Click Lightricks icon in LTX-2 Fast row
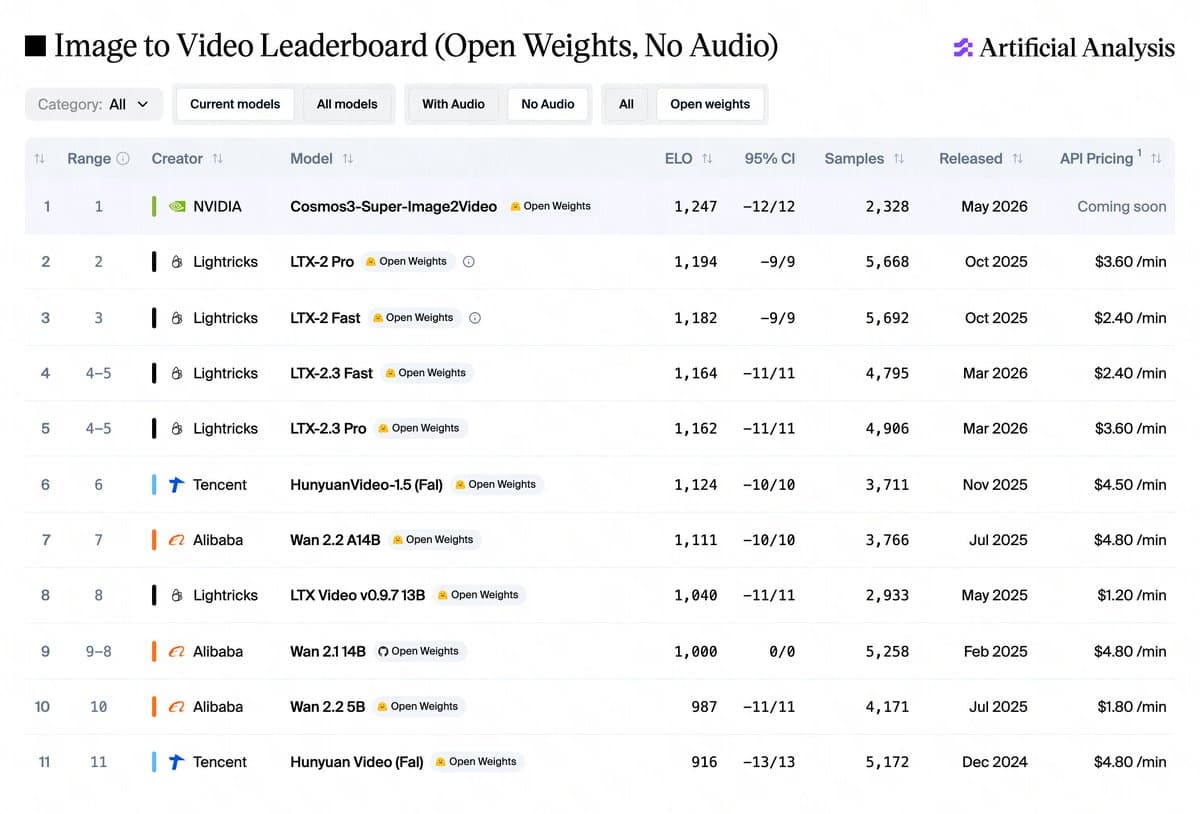1200x814 pixels. [x=177, y=318]
